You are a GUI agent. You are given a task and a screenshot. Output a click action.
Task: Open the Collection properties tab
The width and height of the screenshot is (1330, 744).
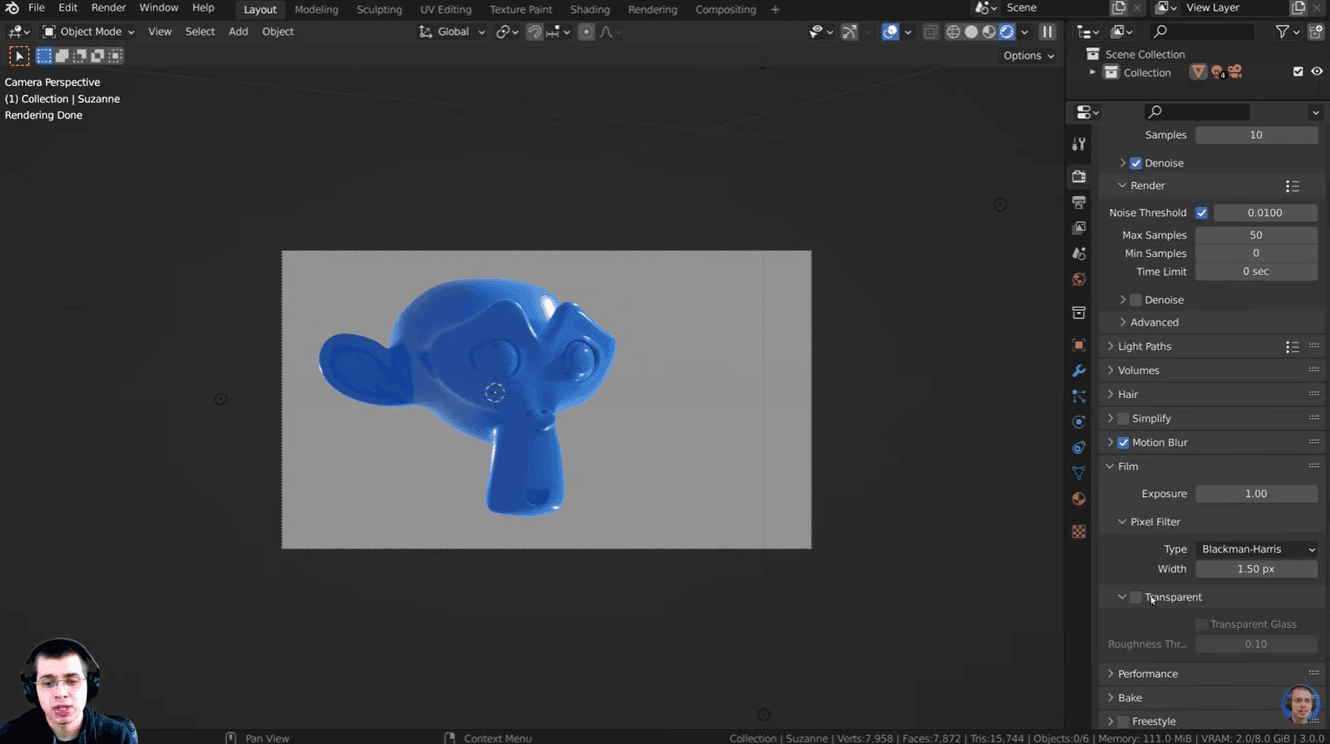click(x=1078, y=313)
